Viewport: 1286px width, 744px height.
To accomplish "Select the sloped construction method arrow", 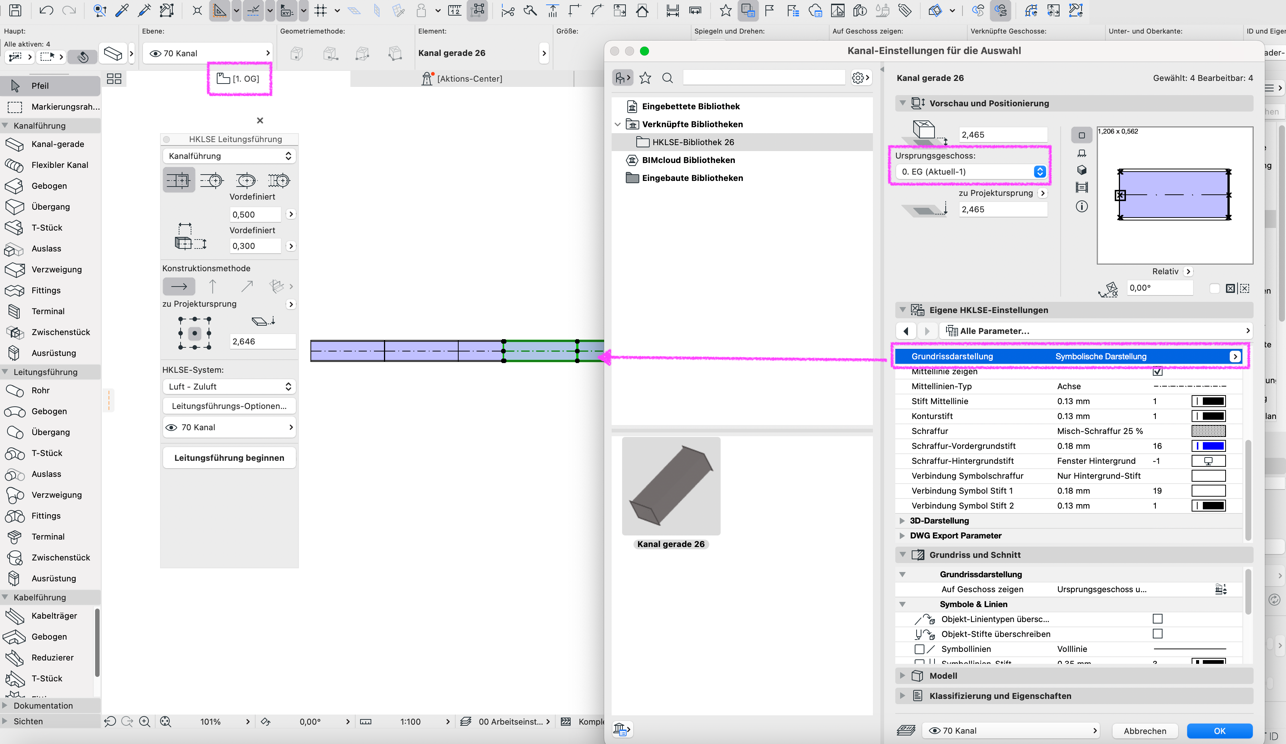I will tap(246, 286).
